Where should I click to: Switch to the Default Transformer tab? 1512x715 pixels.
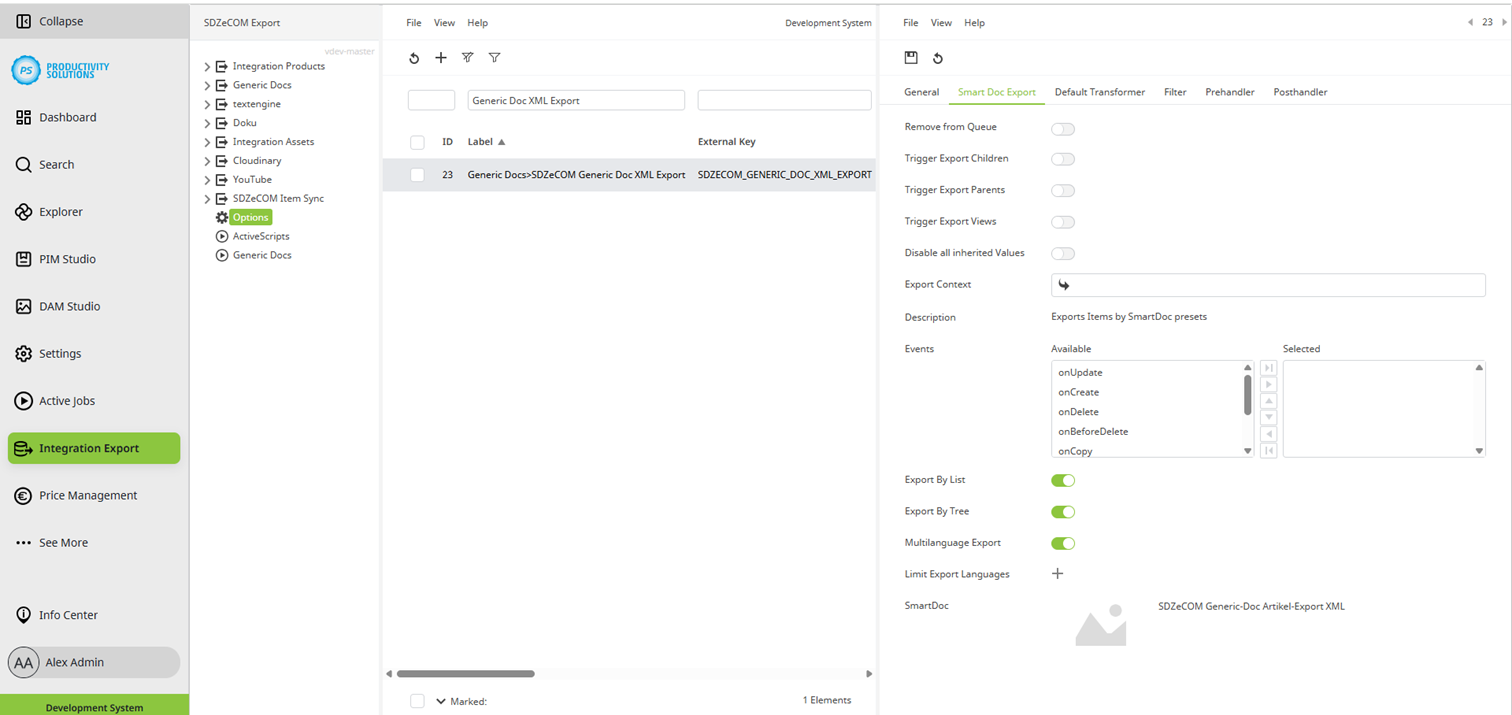tap(1100, 91)
